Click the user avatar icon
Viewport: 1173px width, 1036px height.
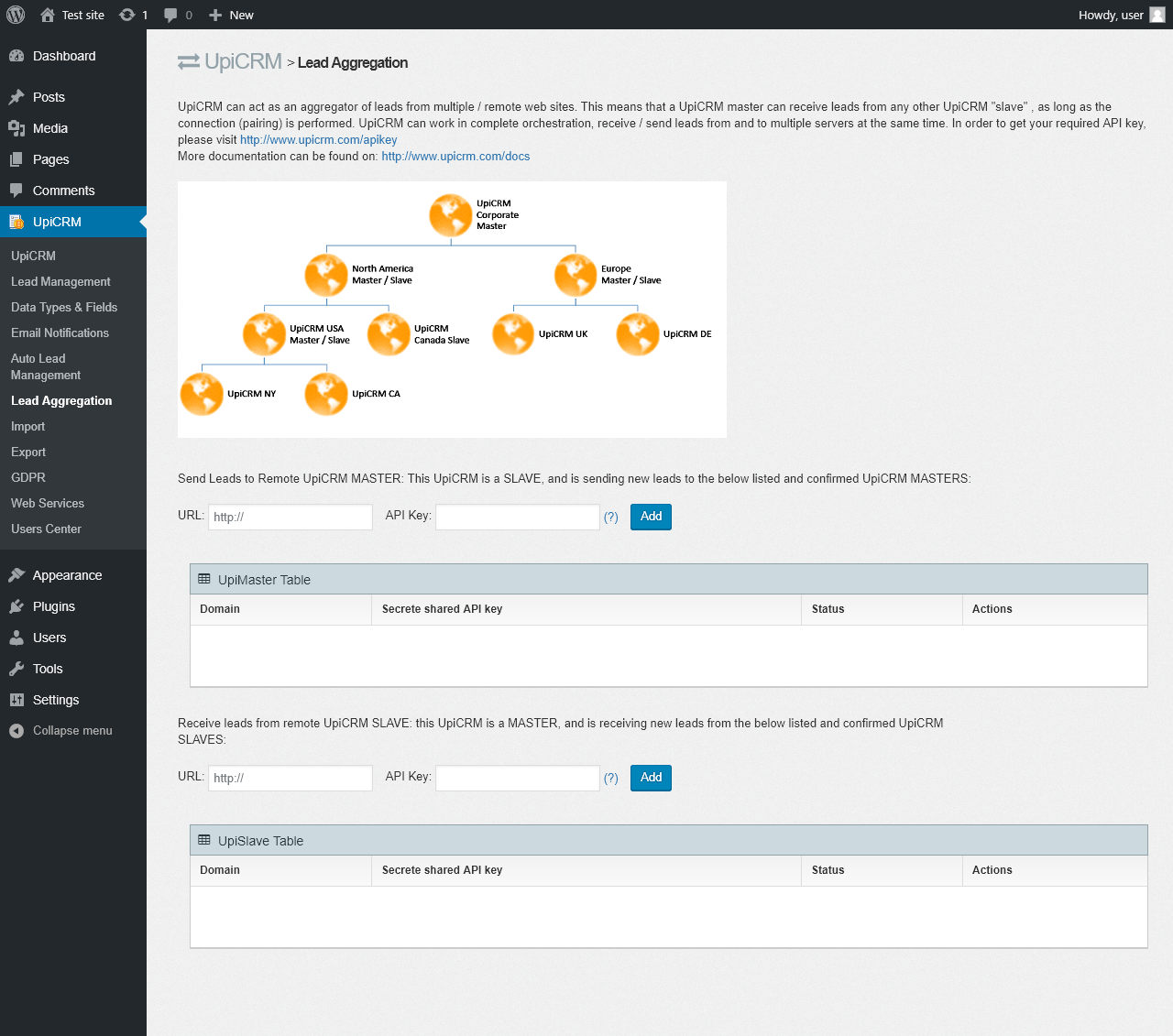pyautogui.click(x=1157, y=15)
